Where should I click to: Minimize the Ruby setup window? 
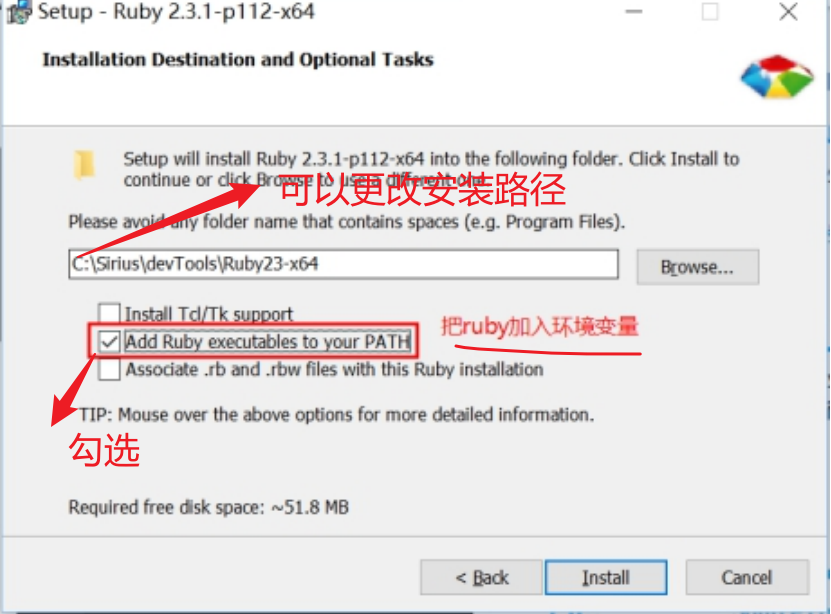coord(634,12)
